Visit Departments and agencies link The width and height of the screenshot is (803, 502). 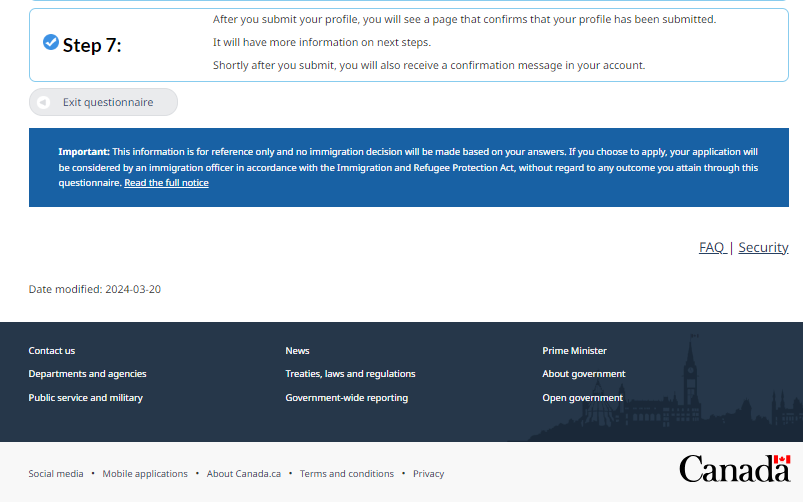coord(87,374)
